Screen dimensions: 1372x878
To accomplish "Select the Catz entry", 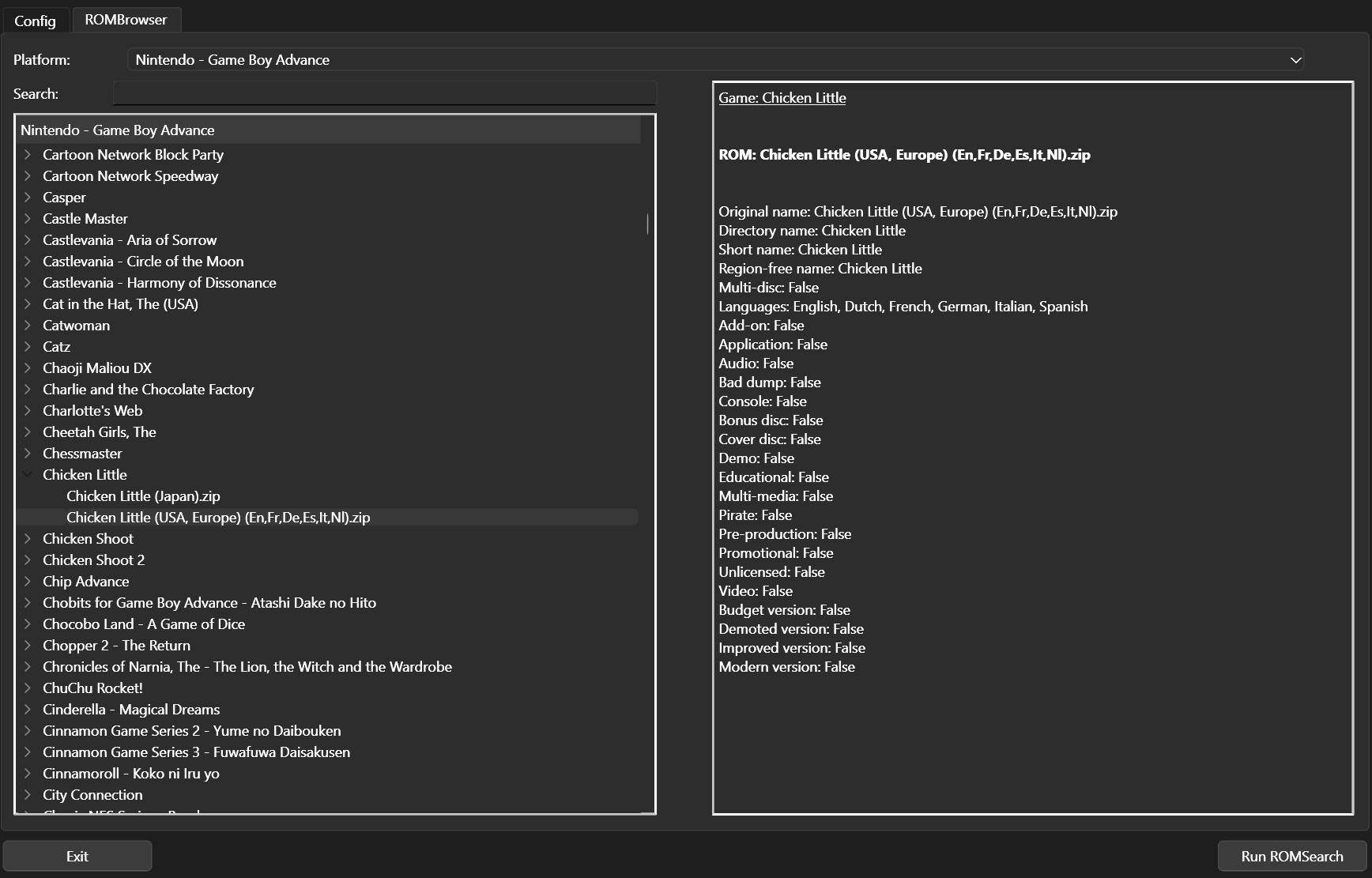I will (56, 347).
